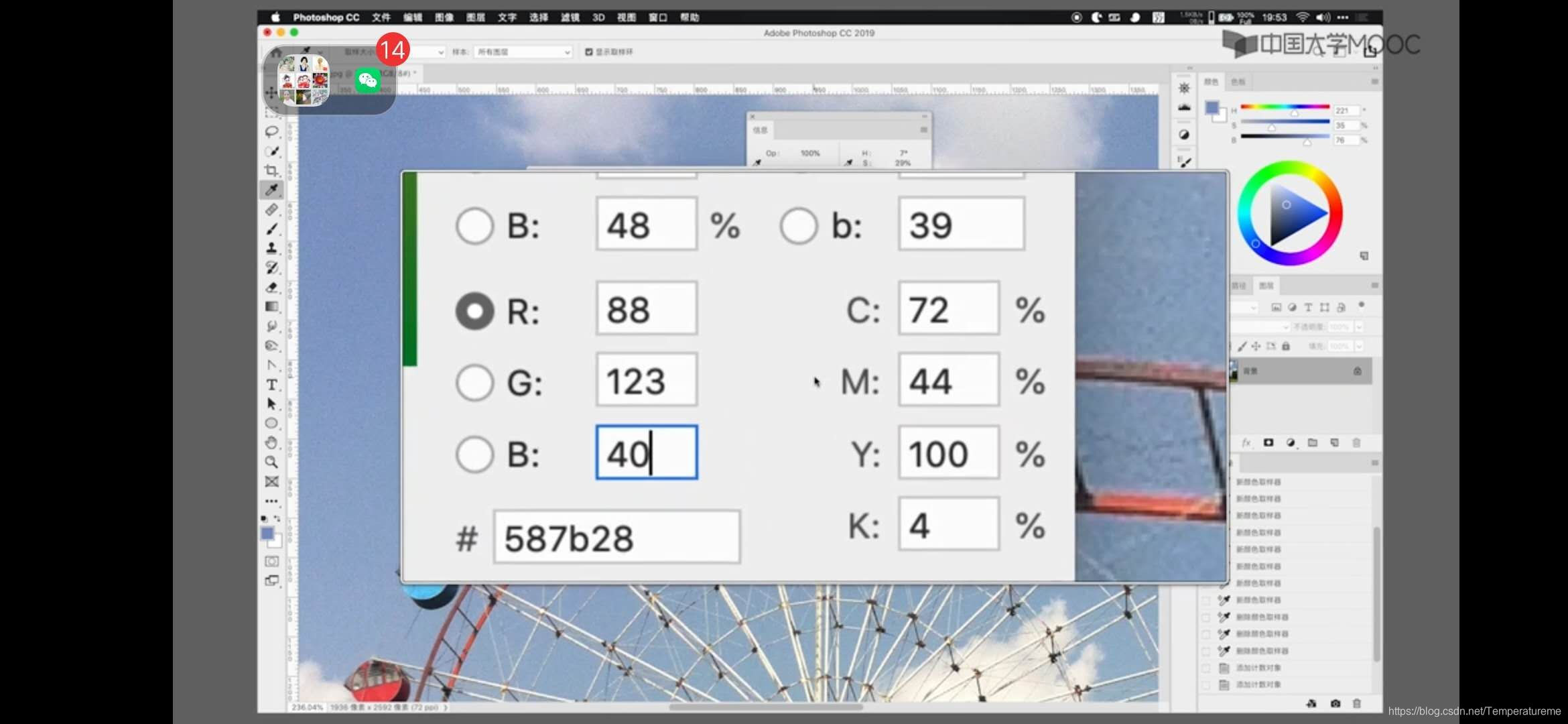Open the Brush Settings panel icon
Image resolution: width=1568 pixels, height=724 pixels.
pos(1184,162)
